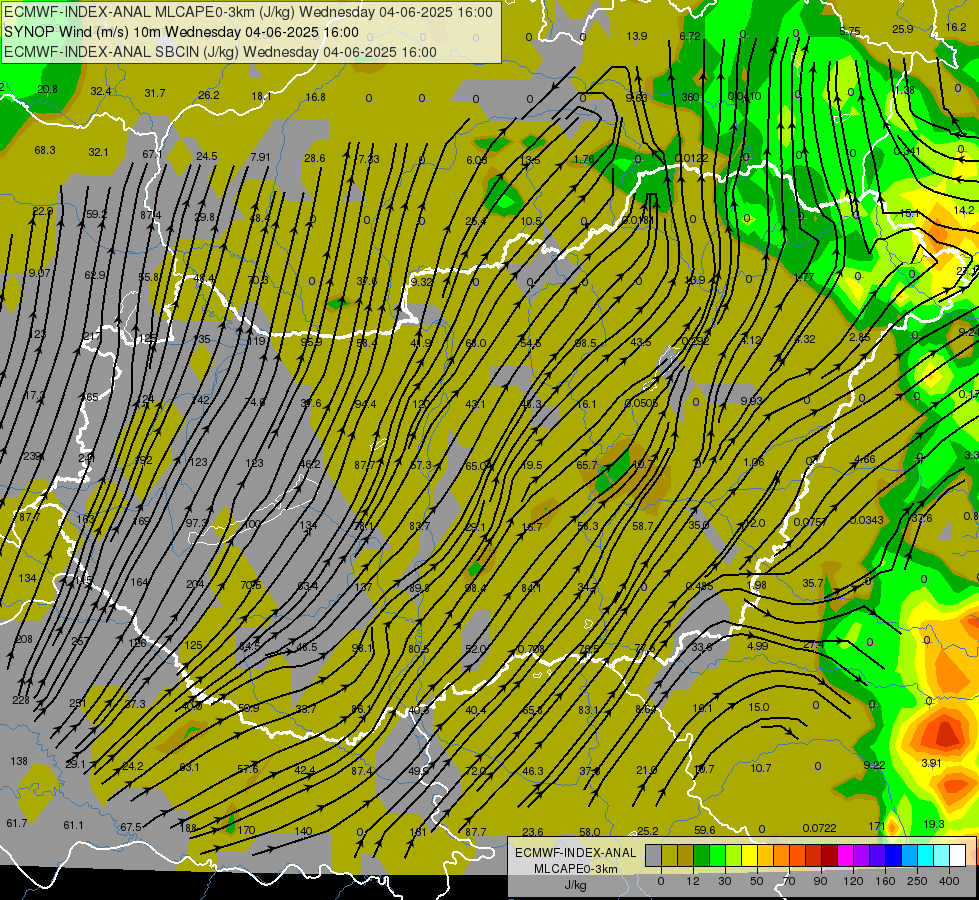Click data value 95.9
The image size is (979, 900).
[311, 342]
